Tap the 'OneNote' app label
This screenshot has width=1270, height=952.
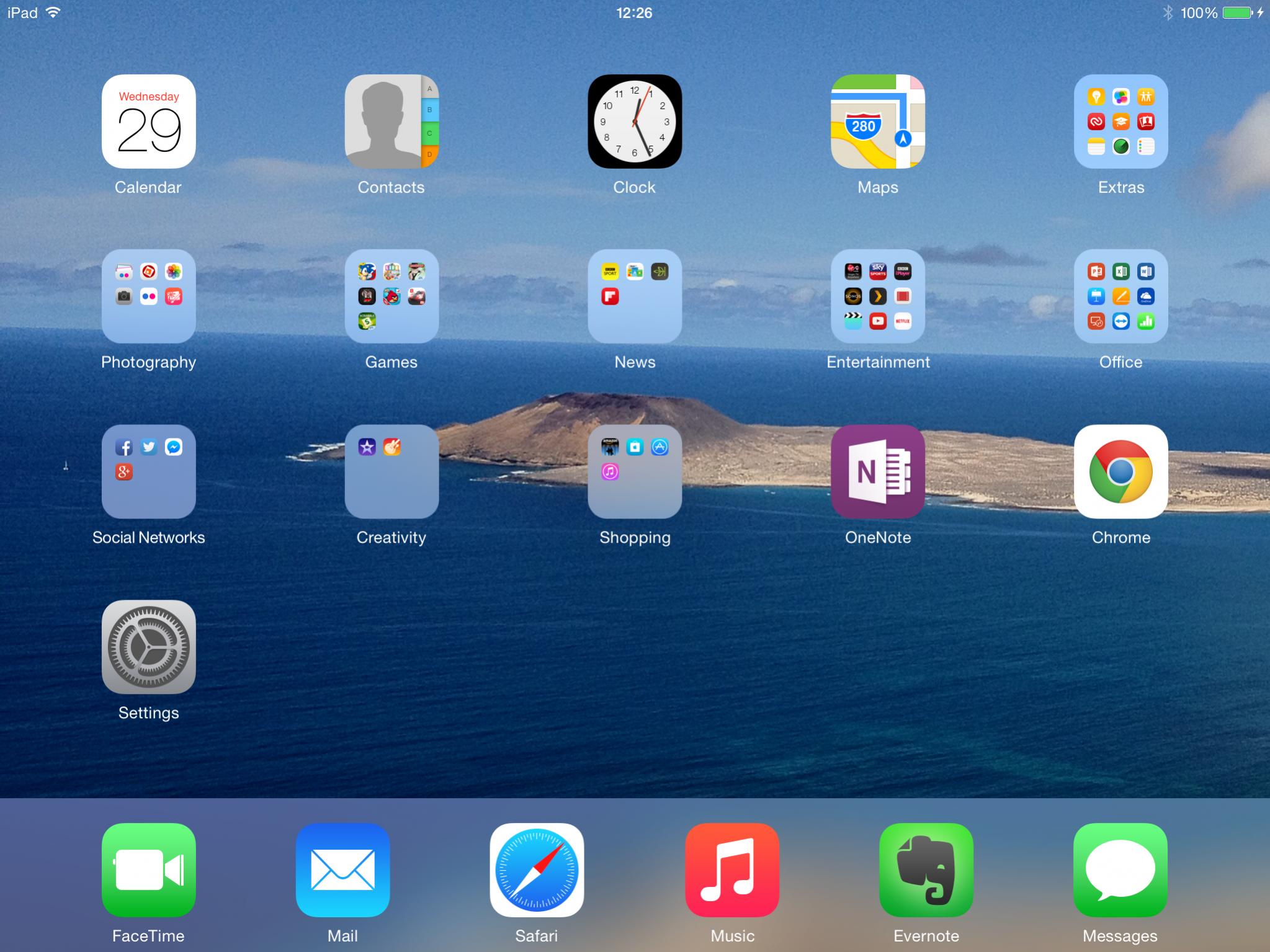(x=878, y=537)
